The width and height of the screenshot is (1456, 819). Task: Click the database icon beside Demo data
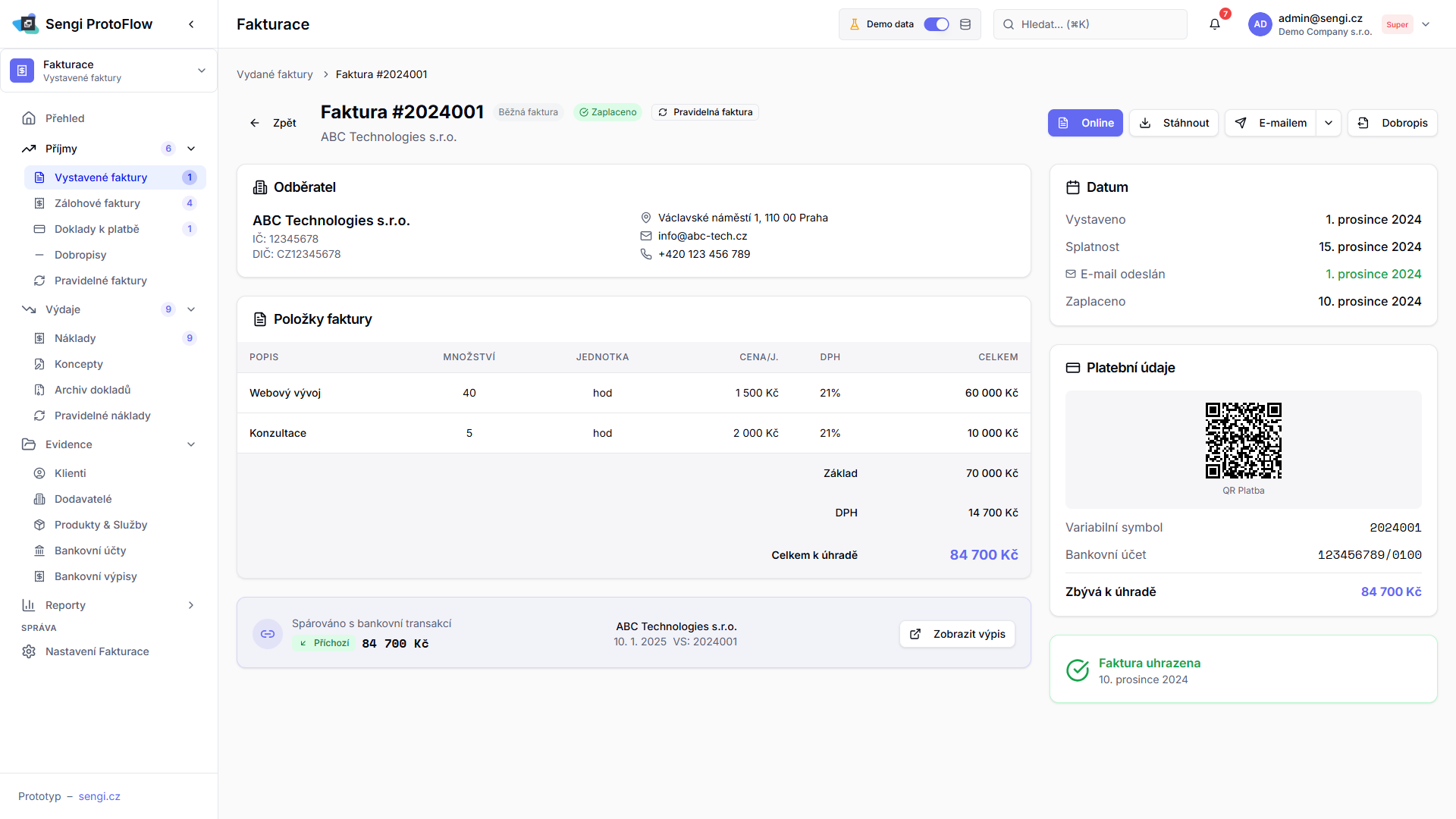pos(965,24)
